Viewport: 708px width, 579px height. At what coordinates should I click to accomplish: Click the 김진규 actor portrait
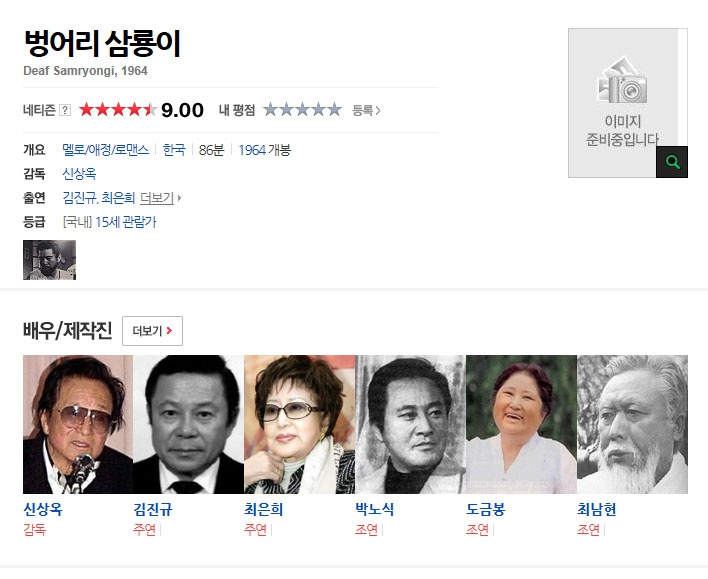pyautogui.click(x=189, y=424)
